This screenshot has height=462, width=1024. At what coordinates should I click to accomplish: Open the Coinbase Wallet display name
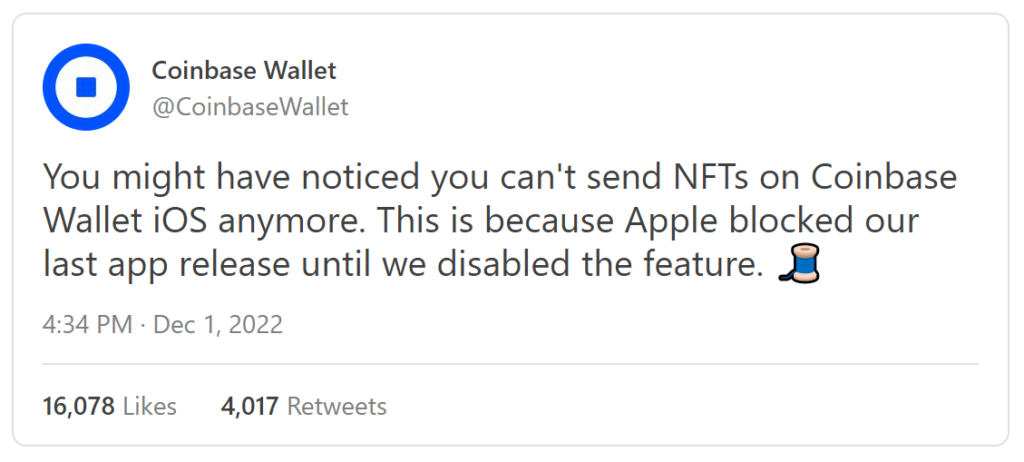[x=244, y=70]
